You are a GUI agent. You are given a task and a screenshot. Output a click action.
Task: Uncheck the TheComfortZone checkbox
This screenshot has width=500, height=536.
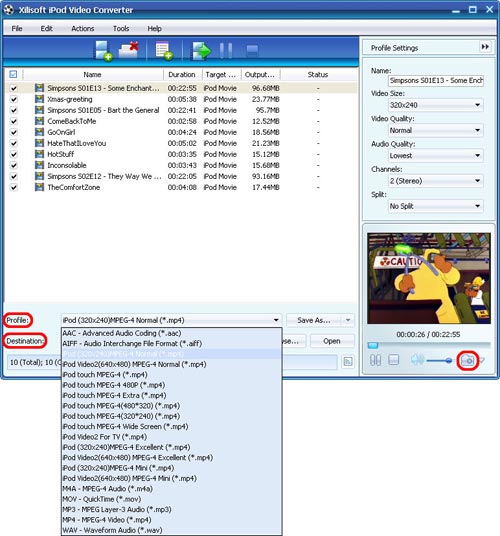tap(13, 187)
